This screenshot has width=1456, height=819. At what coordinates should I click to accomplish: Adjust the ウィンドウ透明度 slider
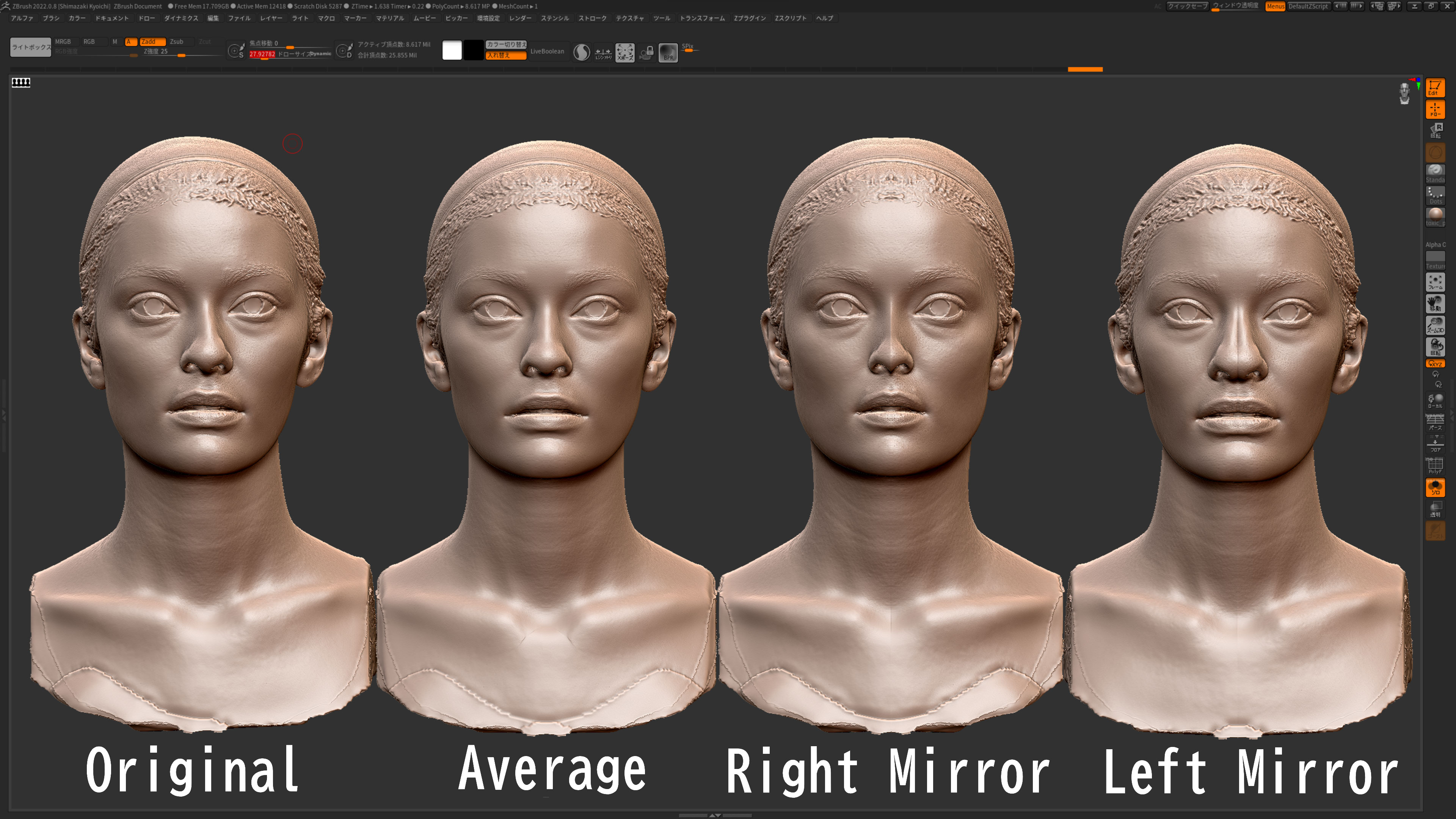click(x=1236, y=6)
